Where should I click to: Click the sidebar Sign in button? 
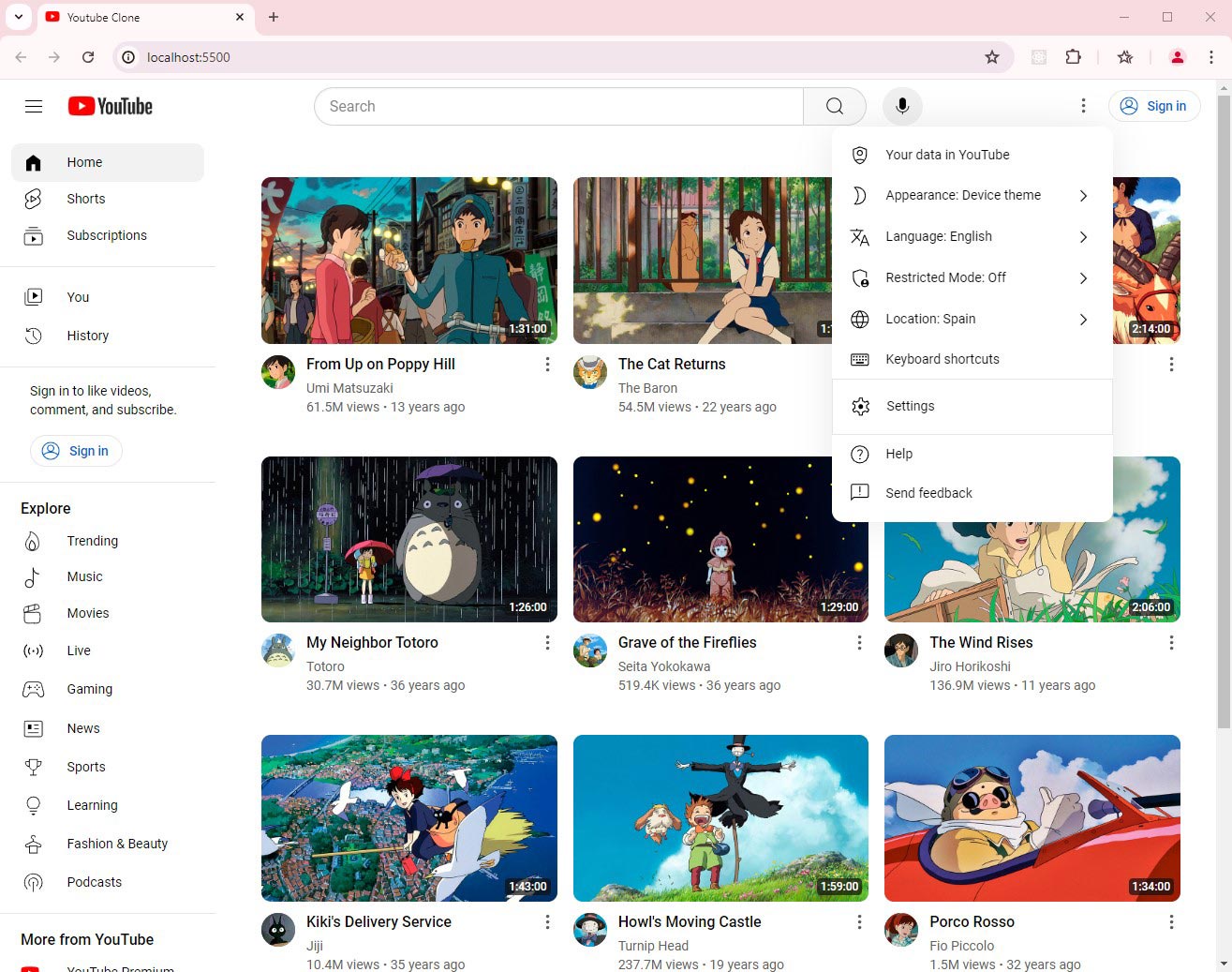(76, 451)
